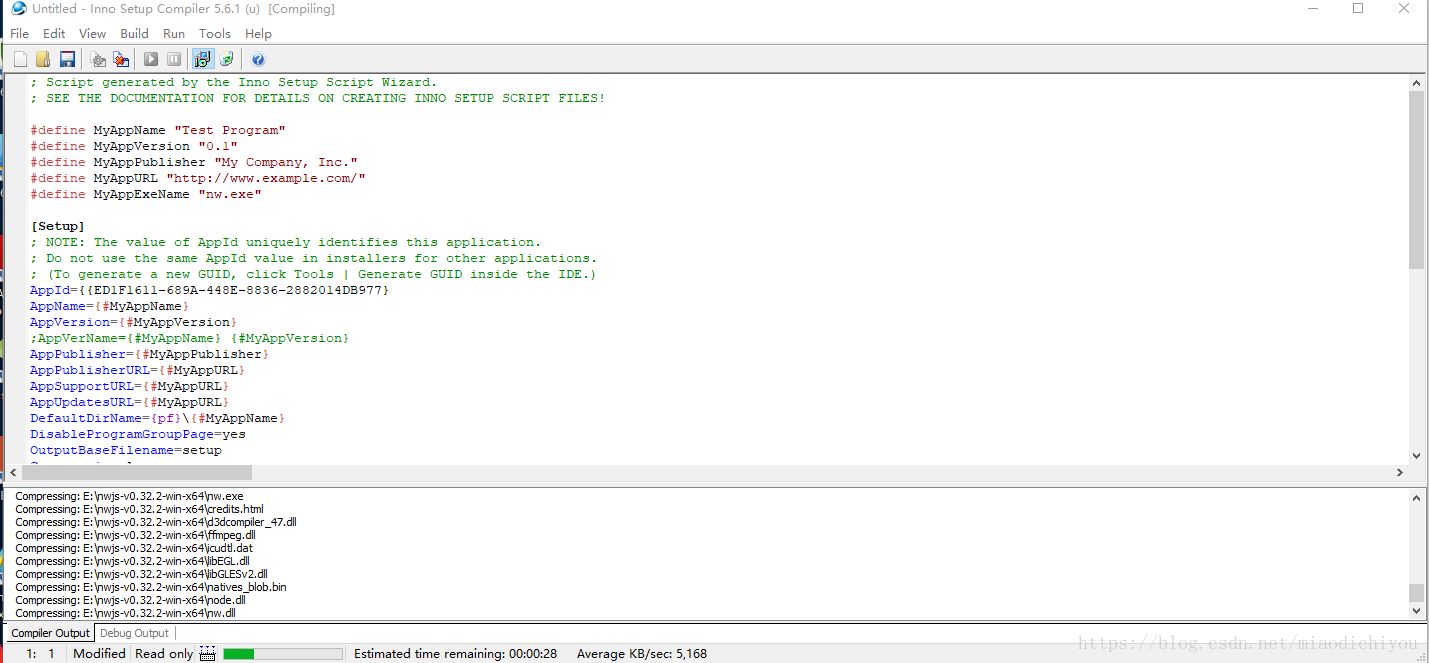Click the editor scroll-up arrow
The height and width of the screenshot is (663, 1429).
pyautogui.click(x=1416, y=81)
